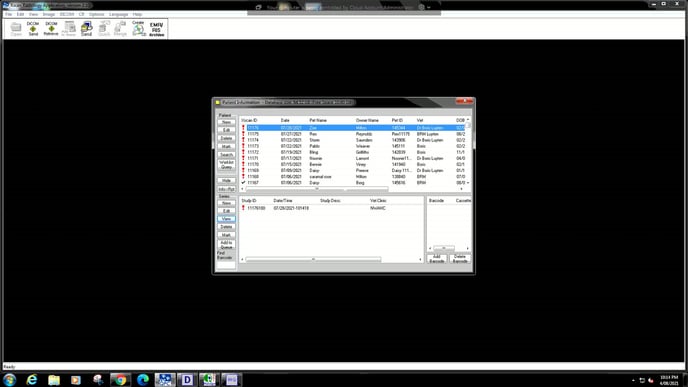Select patient row 11174 Storm
Screen dimensions: 688x387
coord(352,140)
